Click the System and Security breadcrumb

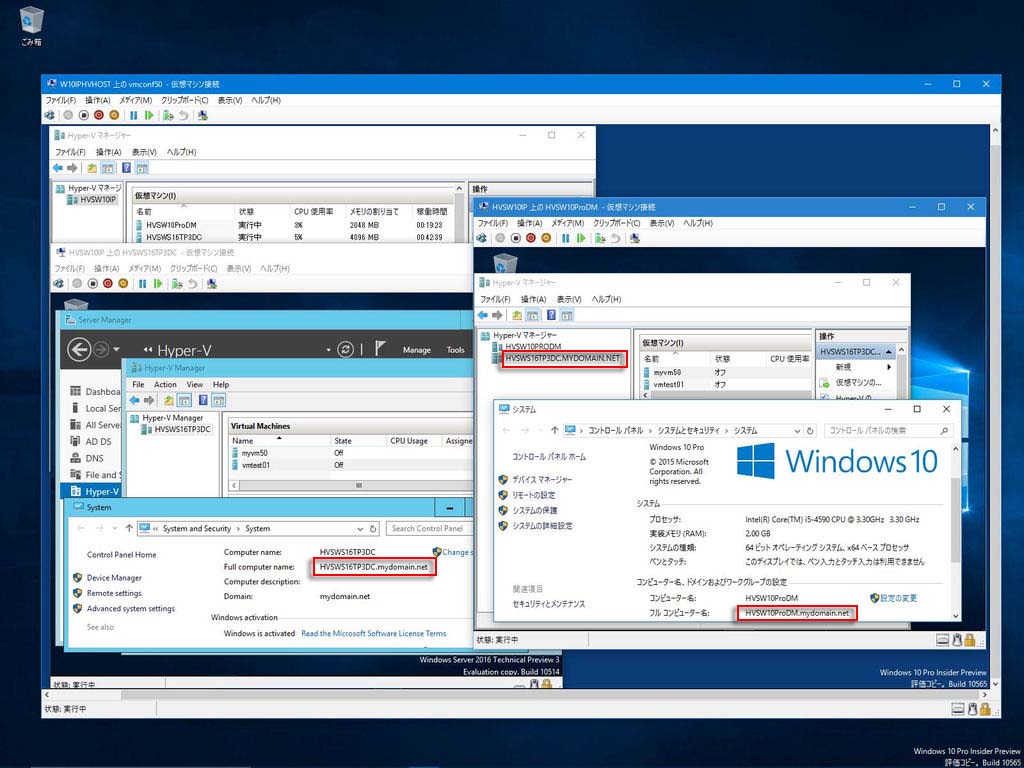coord(197,528)
